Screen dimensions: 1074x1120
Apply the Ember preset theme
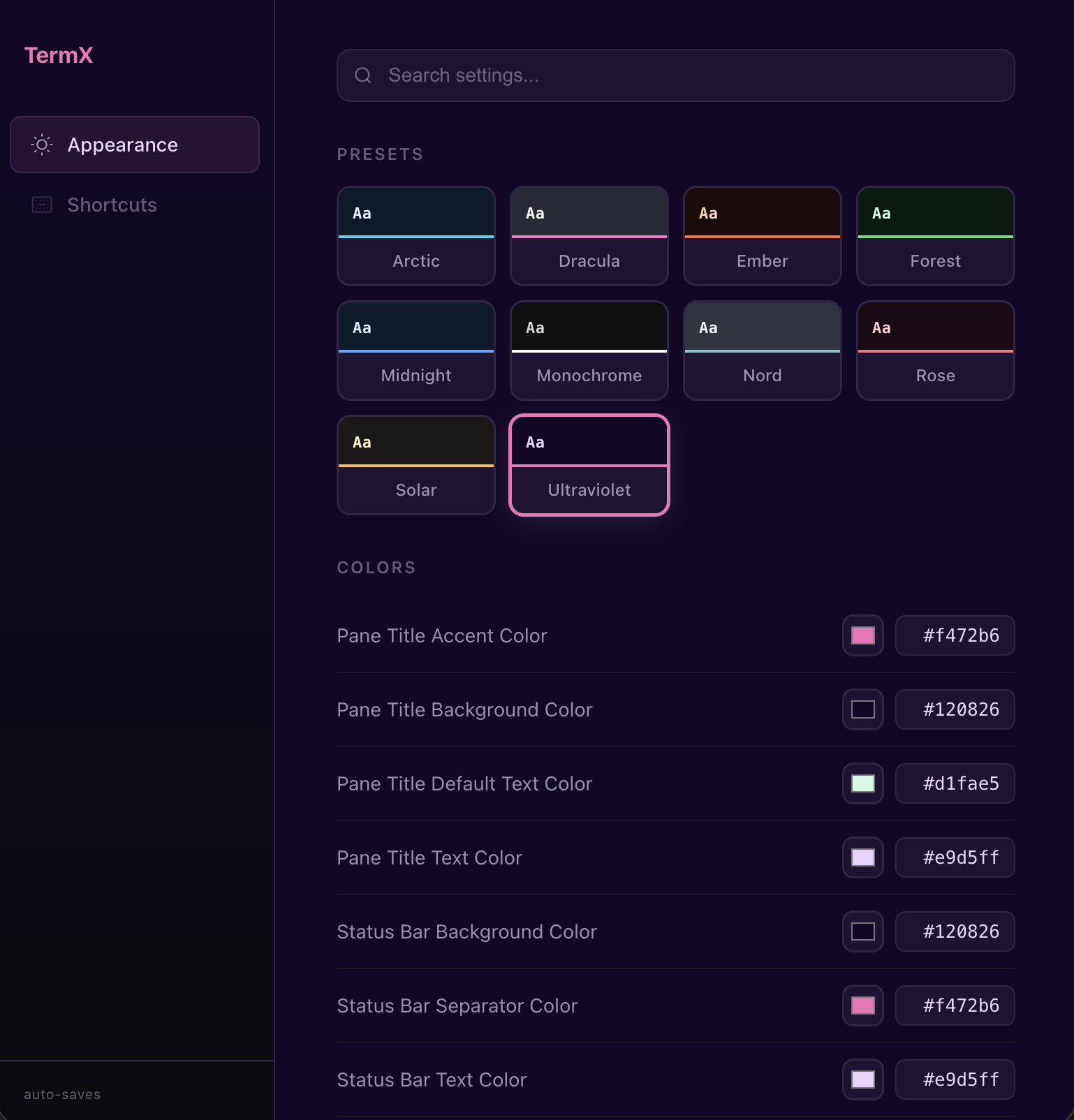point(763,236)
